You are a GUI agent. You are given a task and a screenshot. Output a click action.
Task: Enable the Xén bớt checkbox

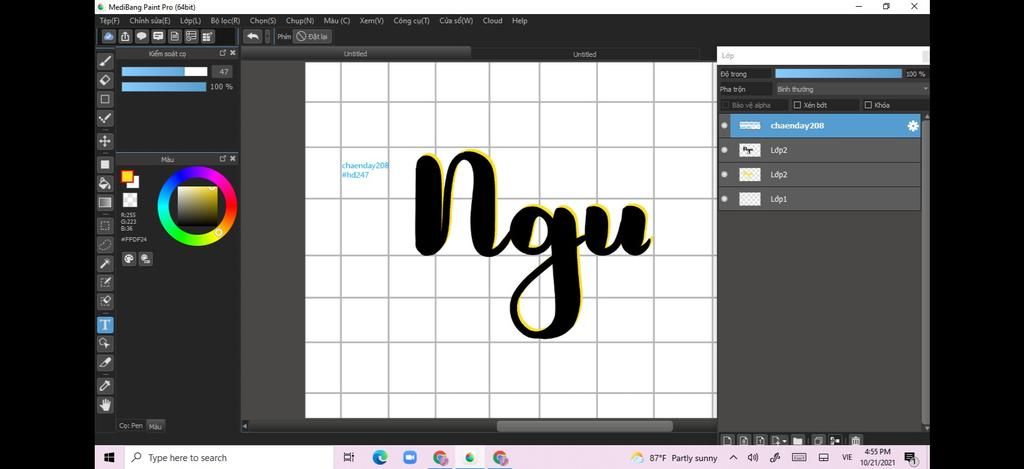click(x=797, y=105)
